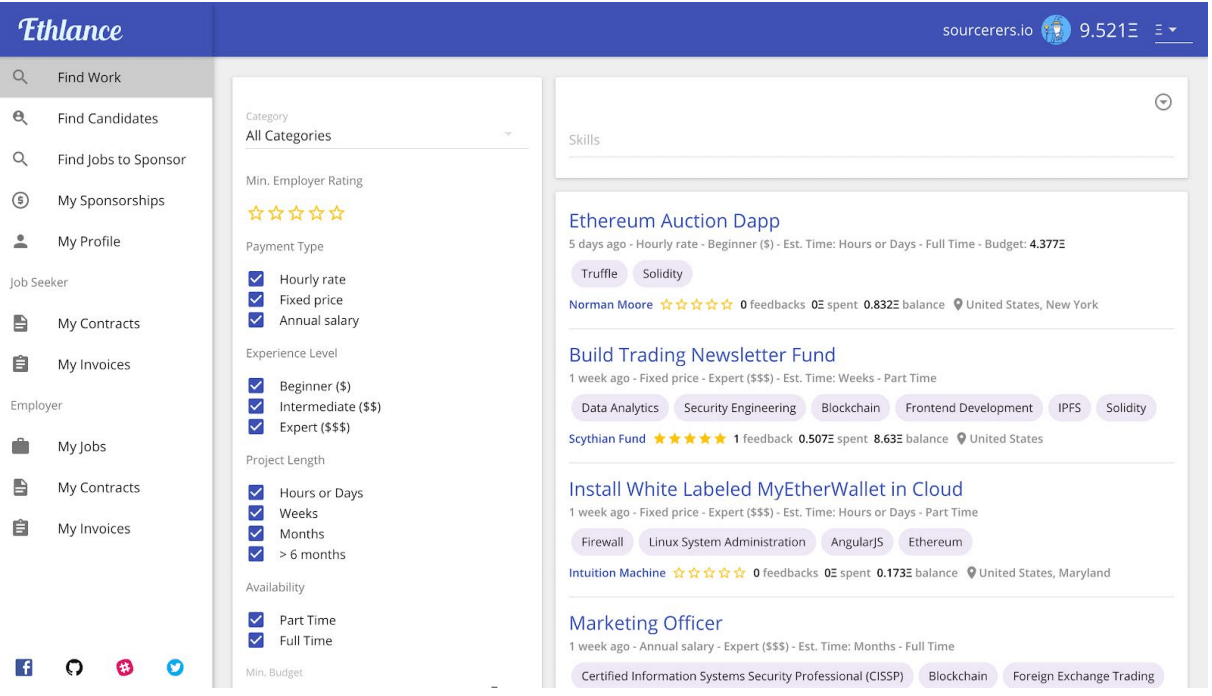Click the Truffle skill chip
1212x696 pixels.
[599, 273]
